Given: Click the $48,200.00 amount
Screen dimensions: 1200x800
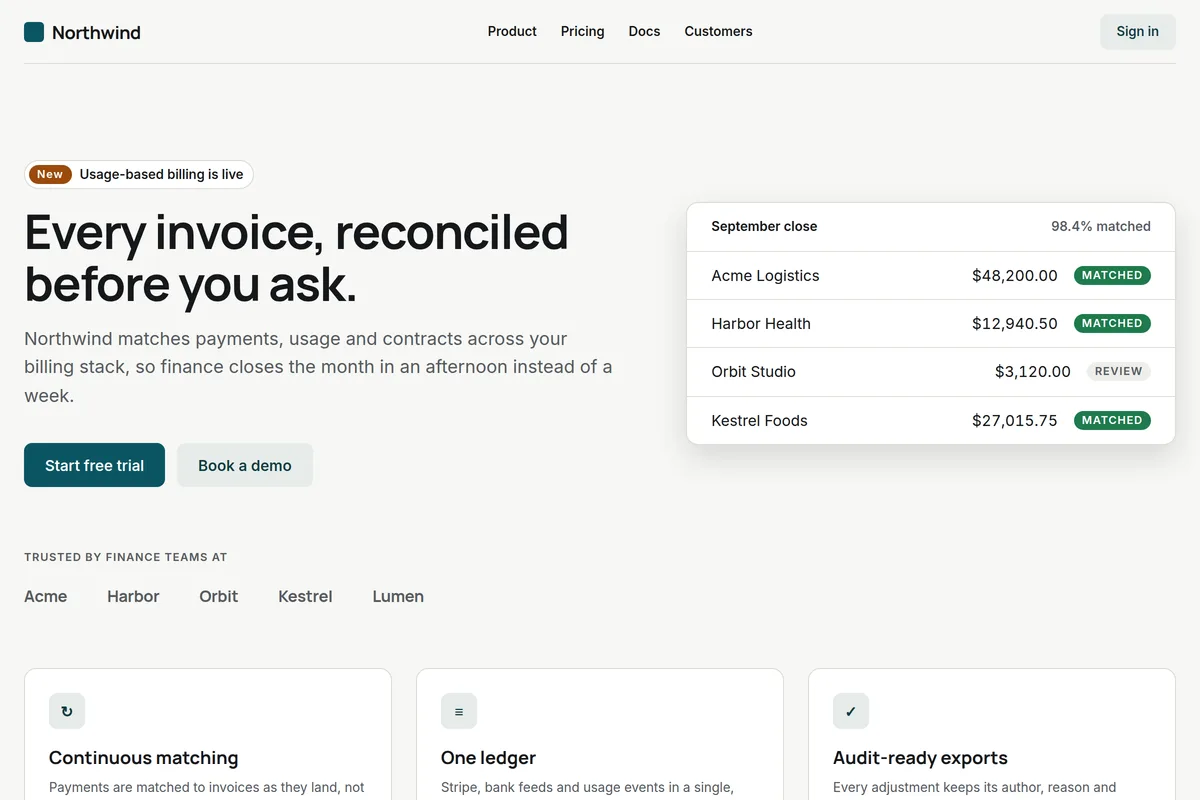Looking at the screenshot, I should pos(1014,276).
